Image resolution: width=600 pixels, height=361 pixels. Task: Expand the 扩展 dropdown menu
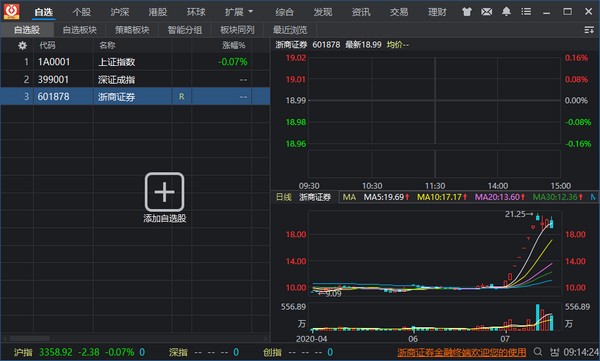tap(238, 12)
